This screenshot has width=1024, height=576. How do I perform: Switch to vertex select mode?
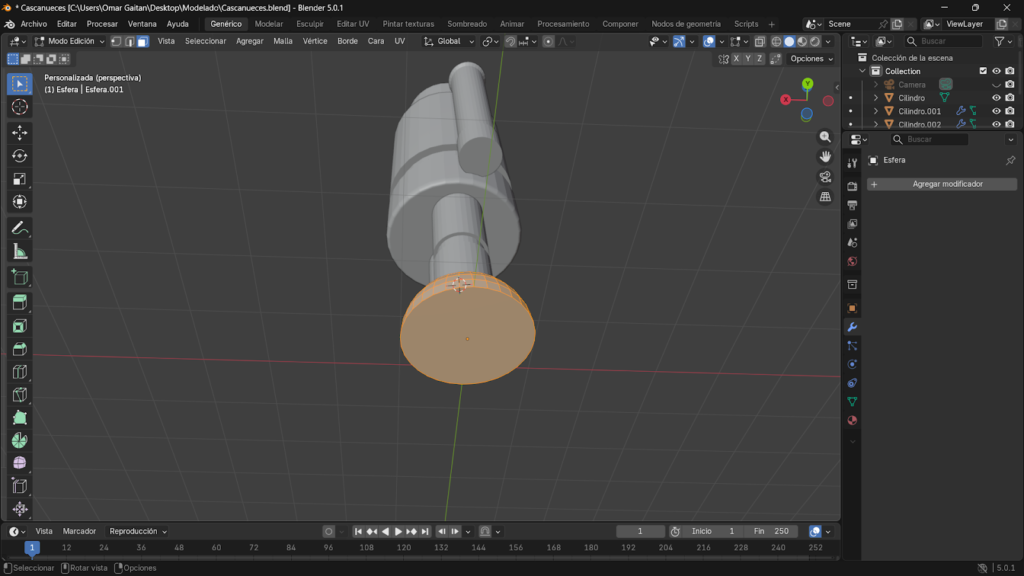(117, 41)
